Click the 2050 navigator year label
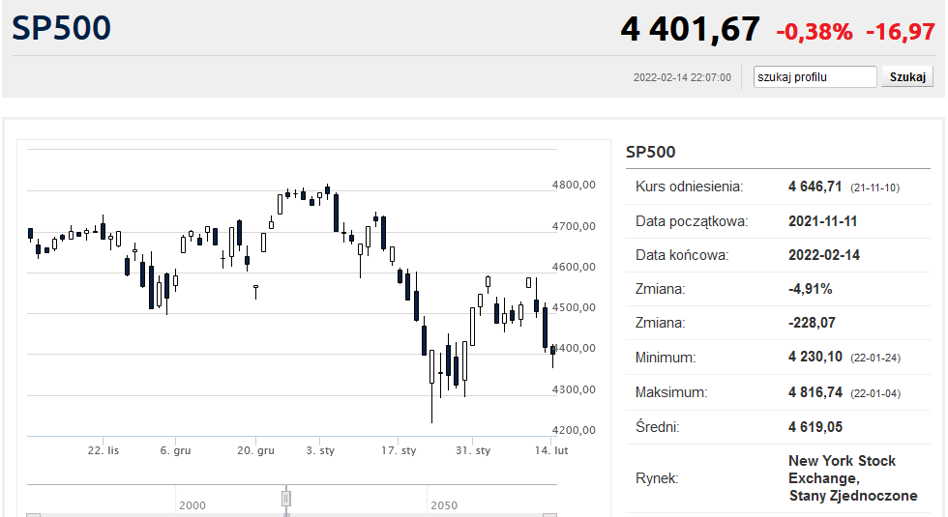The width and height of the screenshot is (948, 517). pos(444,505)
